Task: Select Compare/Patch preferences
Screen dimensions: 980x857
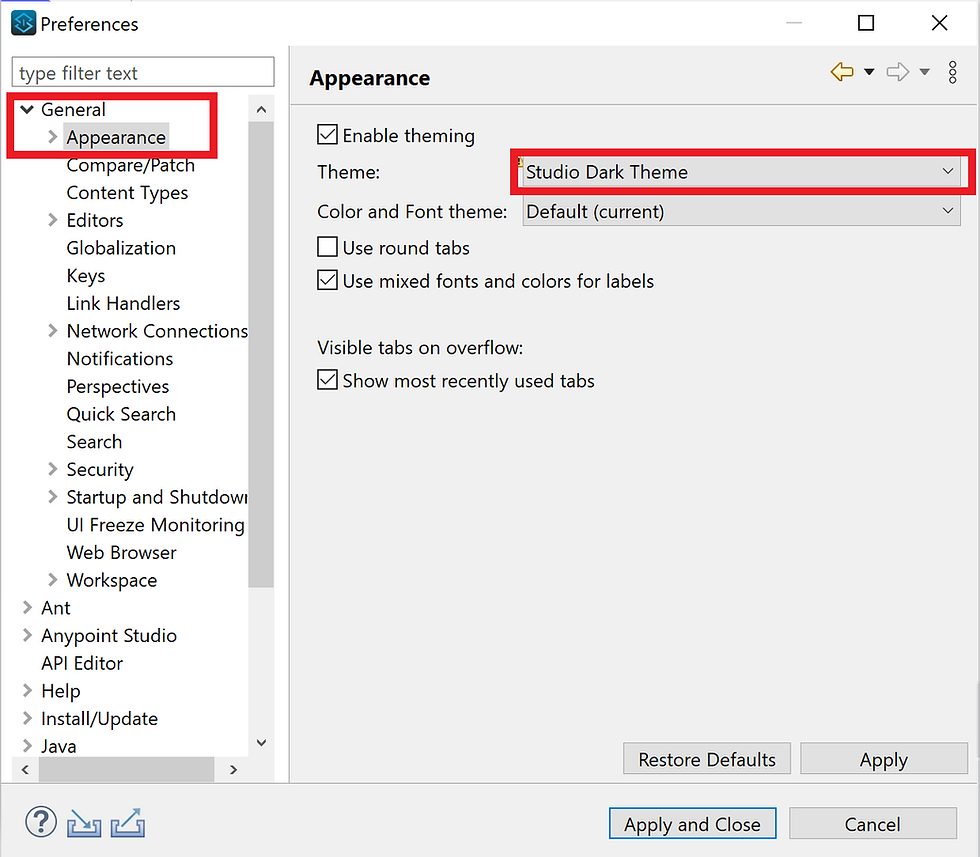Action: [x=131, y=165]
